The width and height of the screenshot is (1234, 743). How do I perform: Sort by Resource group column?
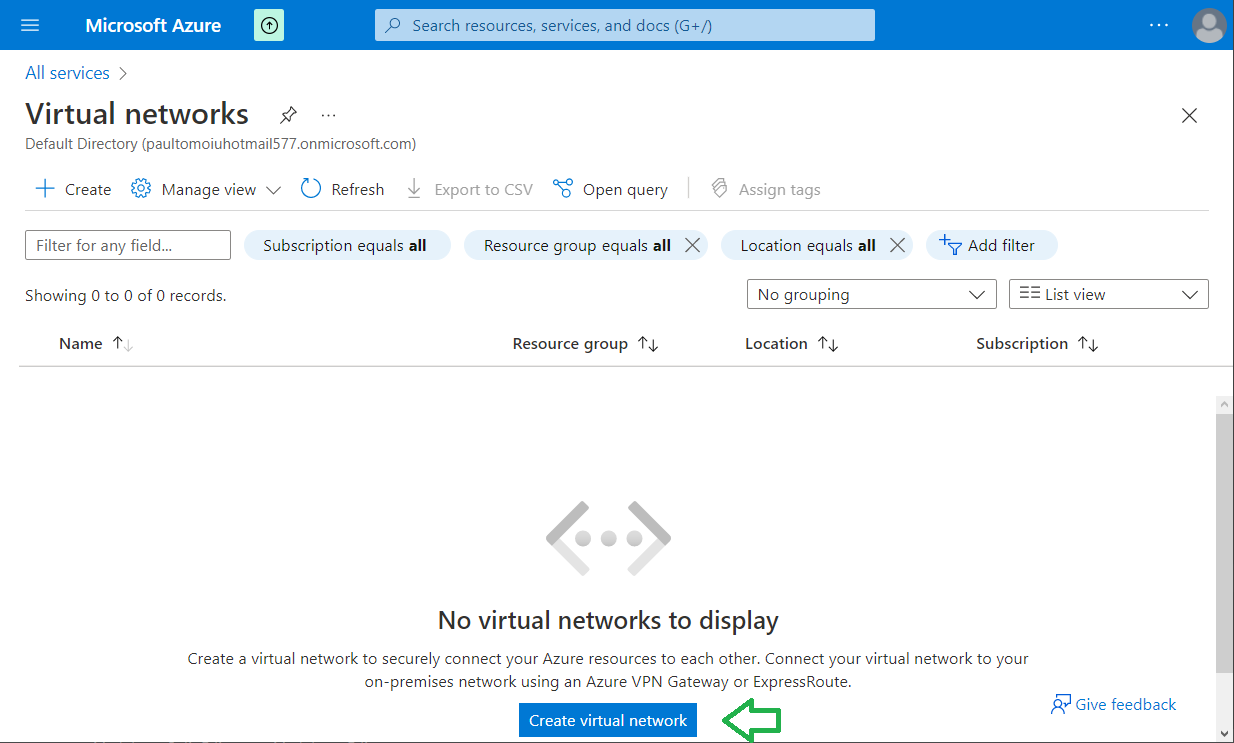tap(585, 343)
